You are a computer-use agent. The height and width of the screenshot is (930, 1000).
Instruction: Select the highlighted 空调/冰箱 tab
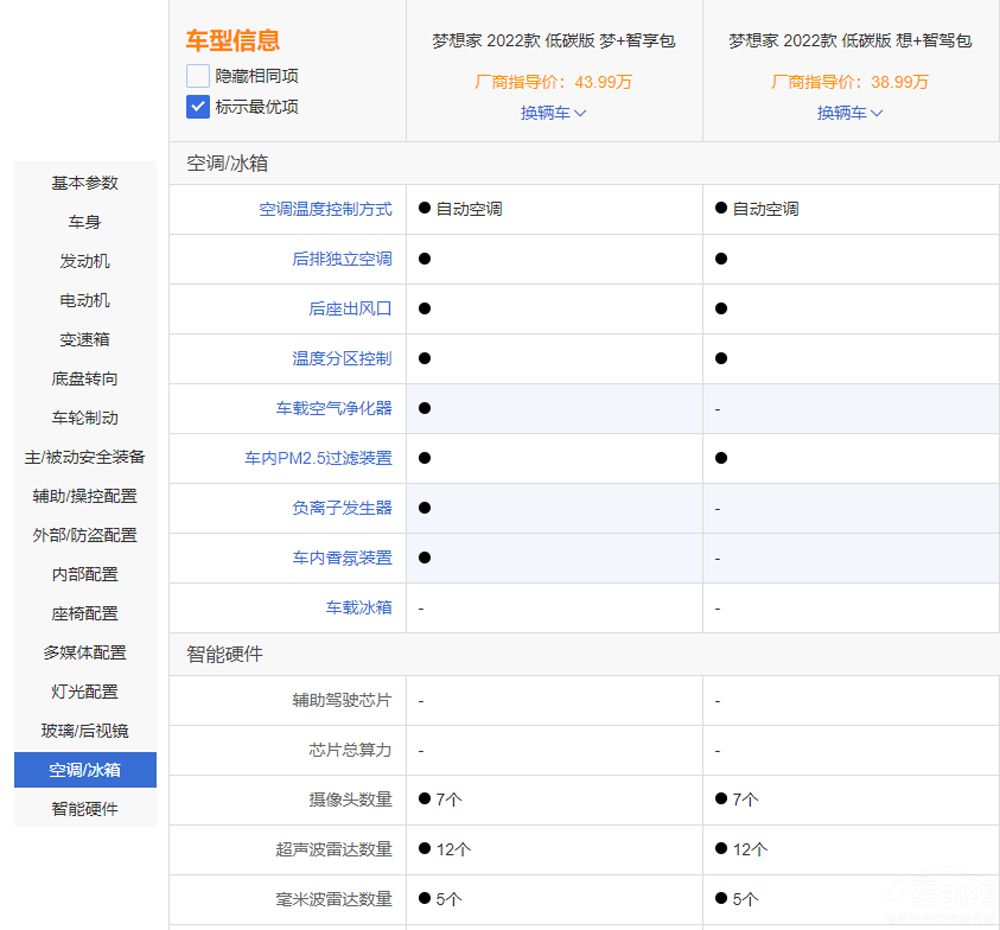click(85, 770)
